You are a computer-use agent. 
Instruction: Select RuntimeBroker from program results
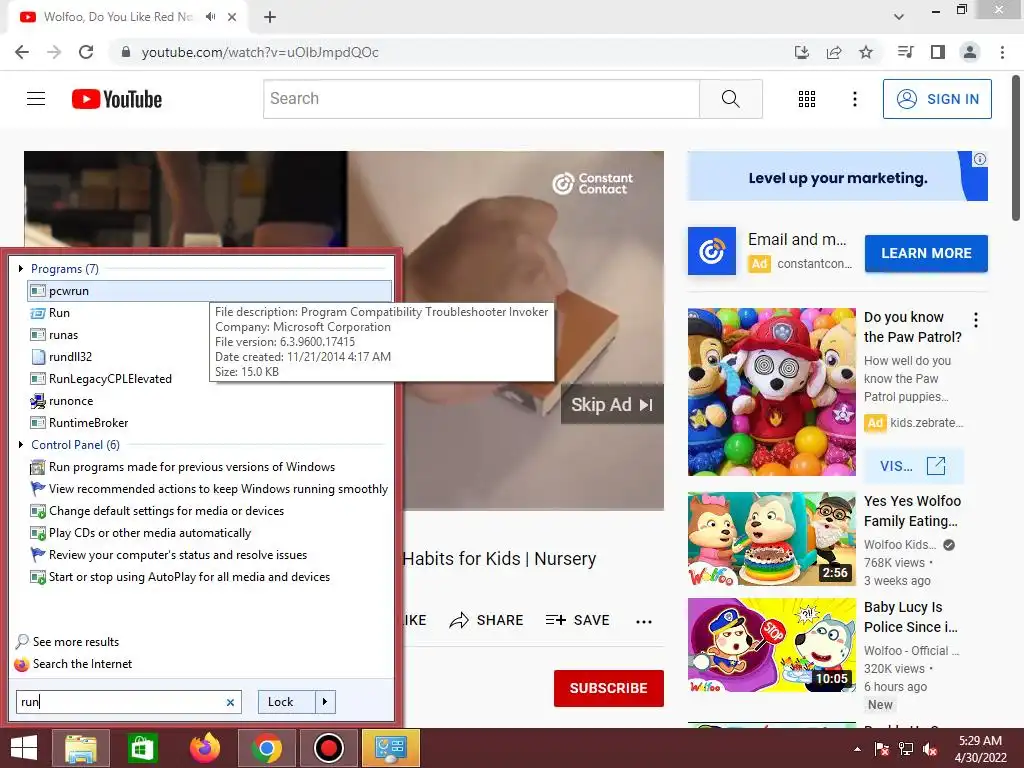[88, 423]
